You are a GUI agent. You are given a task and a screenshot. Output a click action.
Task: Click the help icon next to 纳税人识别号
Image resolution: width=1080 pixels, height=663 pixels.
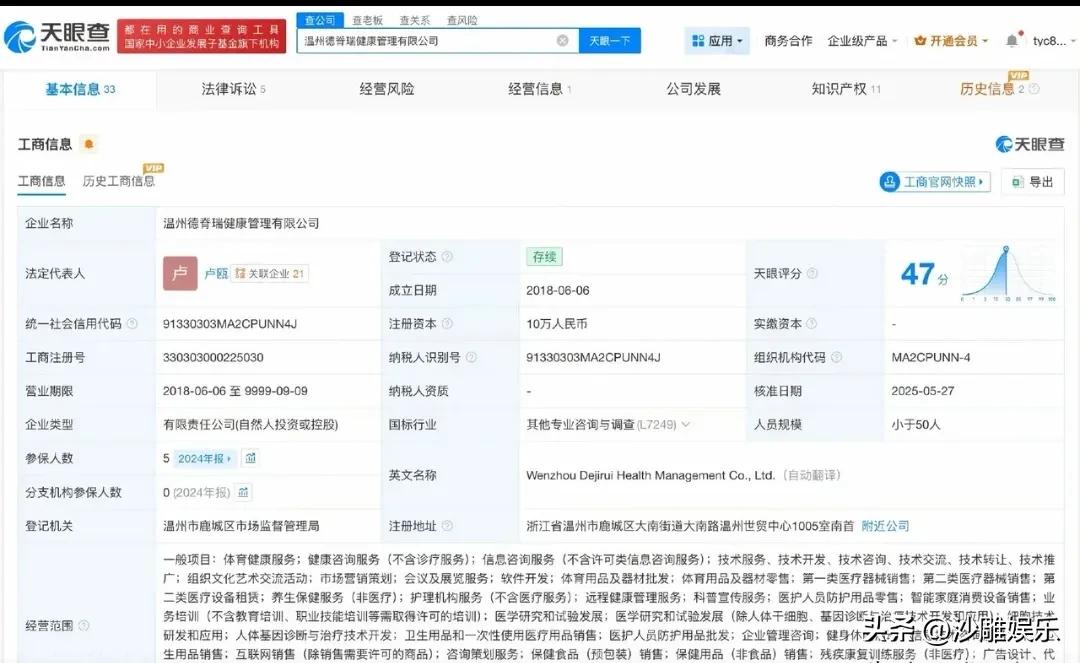pyautogui.click(x=471, y=357)
